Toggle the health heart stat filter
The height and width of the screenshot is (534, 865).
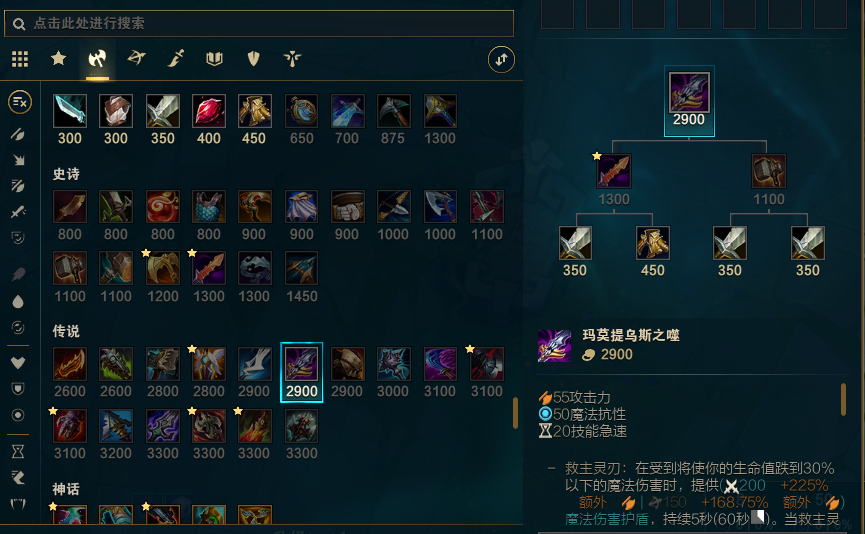[x=18, y=362]
